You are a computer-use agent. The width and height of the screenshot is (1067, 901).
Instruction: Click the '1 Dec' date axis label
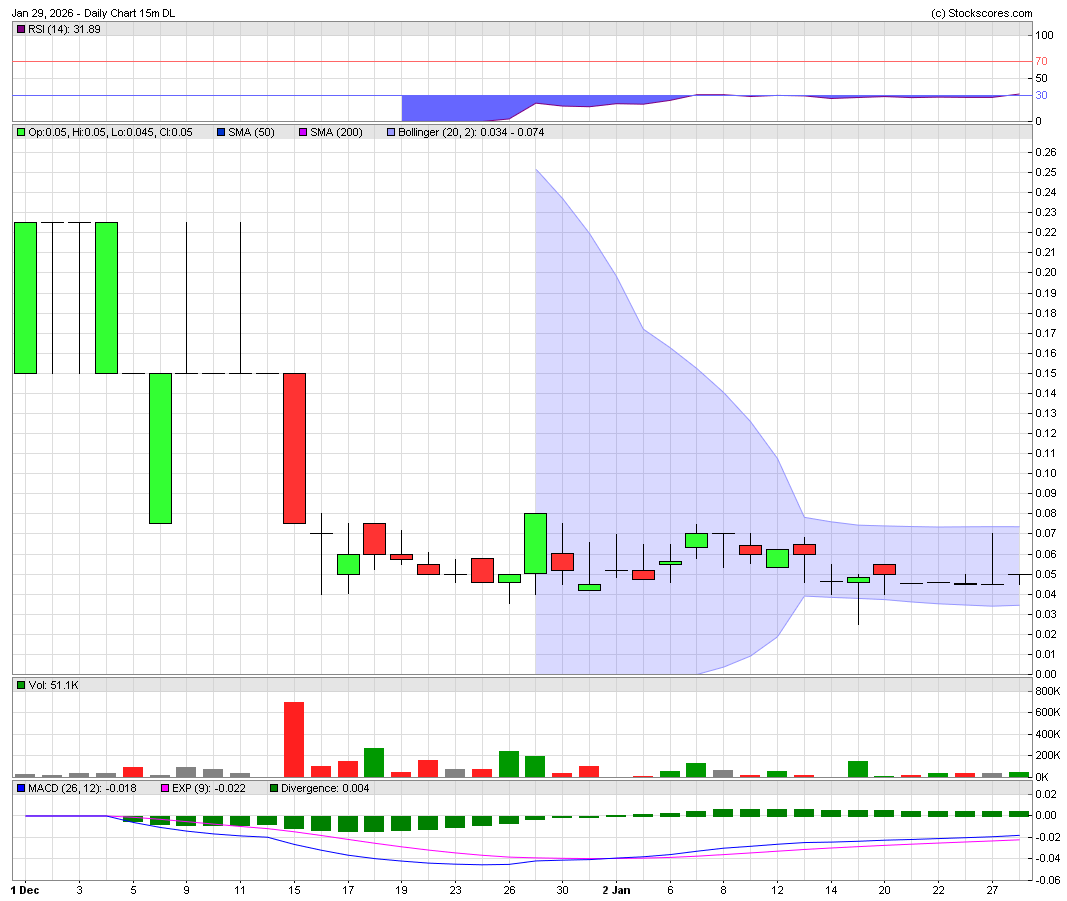click(x=25, y=889)
